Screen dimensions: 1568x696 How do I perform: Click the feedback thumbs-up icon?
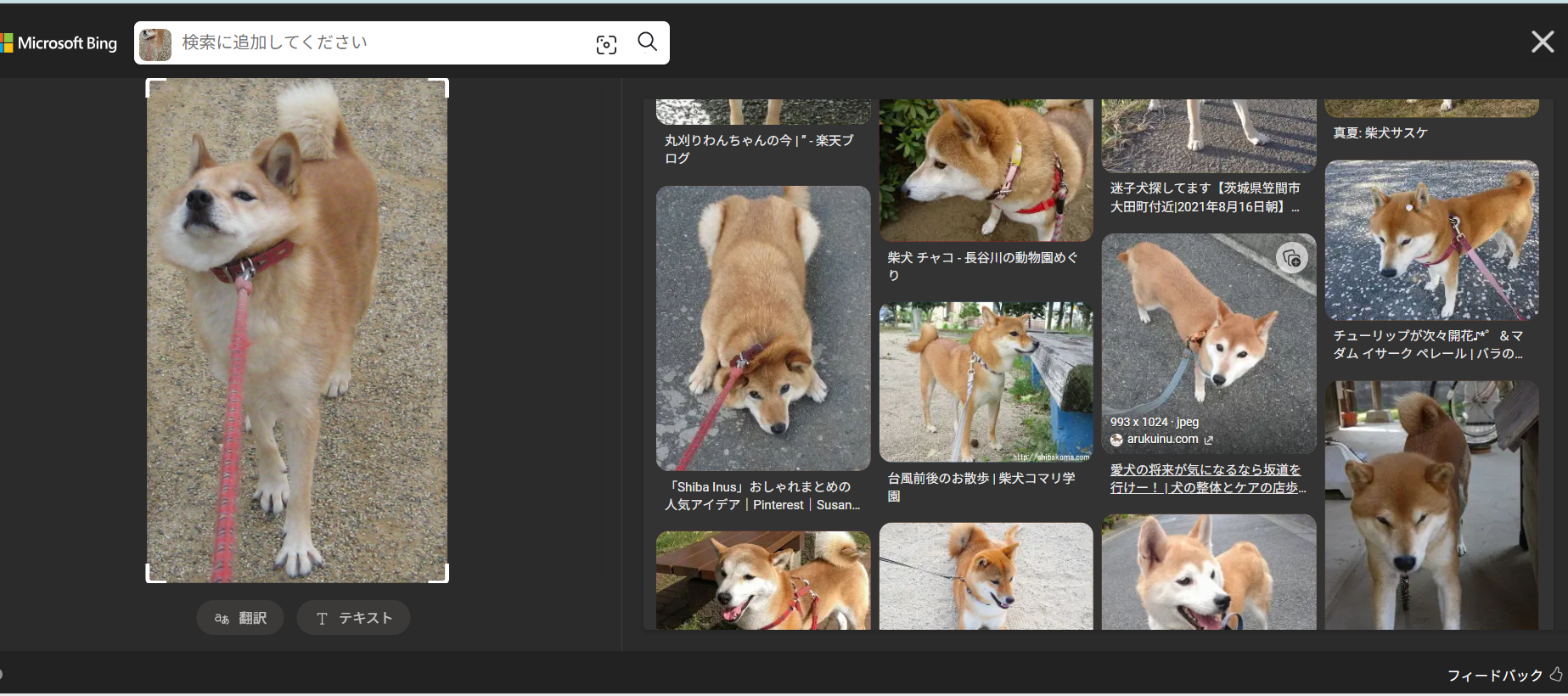point(1555,674)
